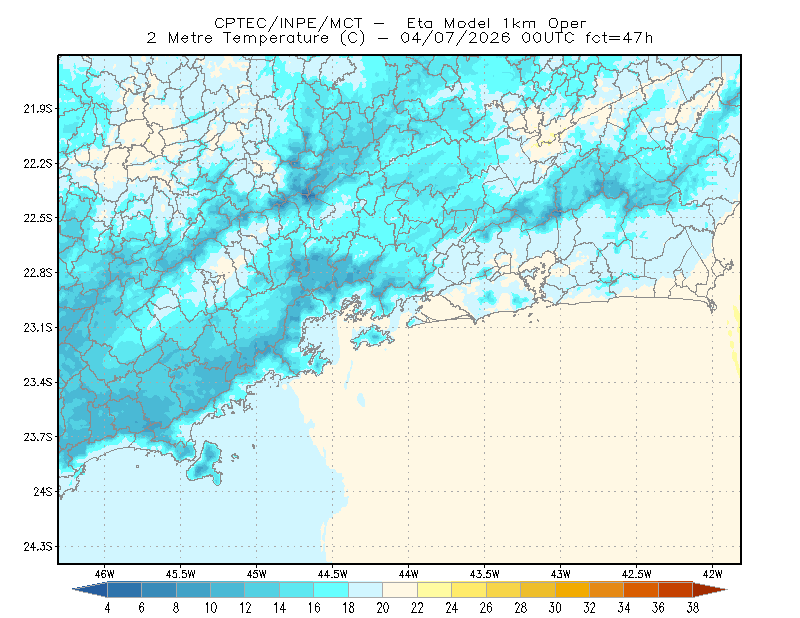The image size is (800, 618).
Task: Click the legend value 38 under the color bar
Action: pos(693,608)
